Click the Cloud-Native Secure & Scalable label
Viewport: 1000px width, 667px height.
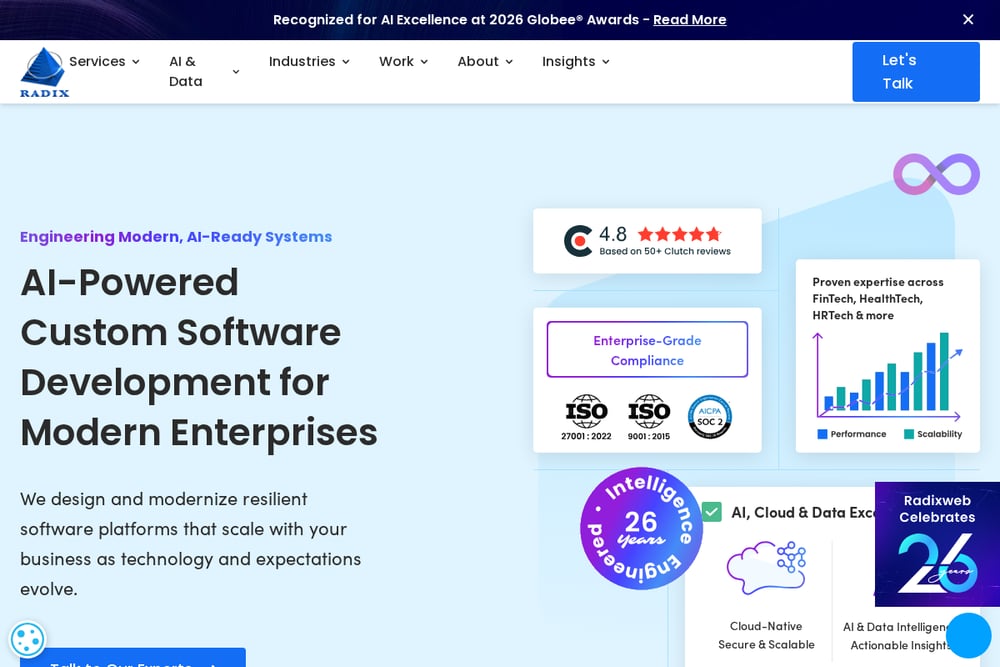pyautogui.click(x=766, y=635)
